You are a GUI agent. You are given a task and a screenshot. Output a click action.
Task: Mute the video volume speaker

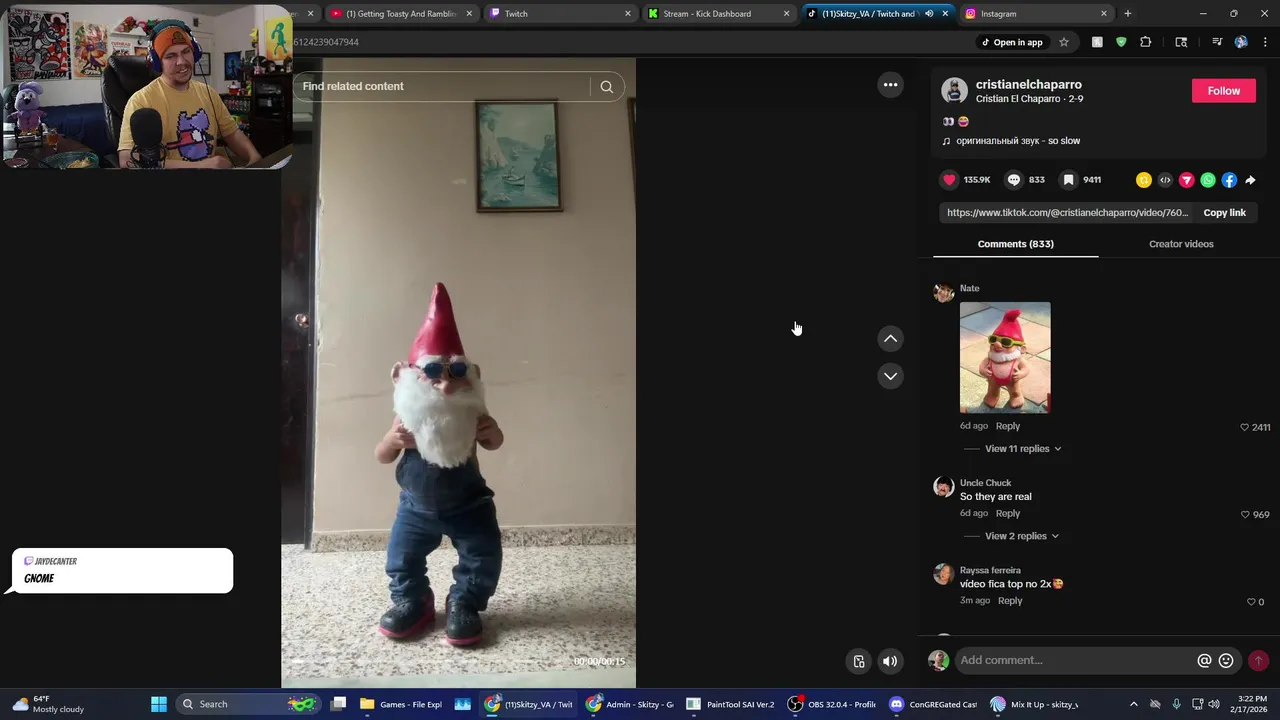890,661
